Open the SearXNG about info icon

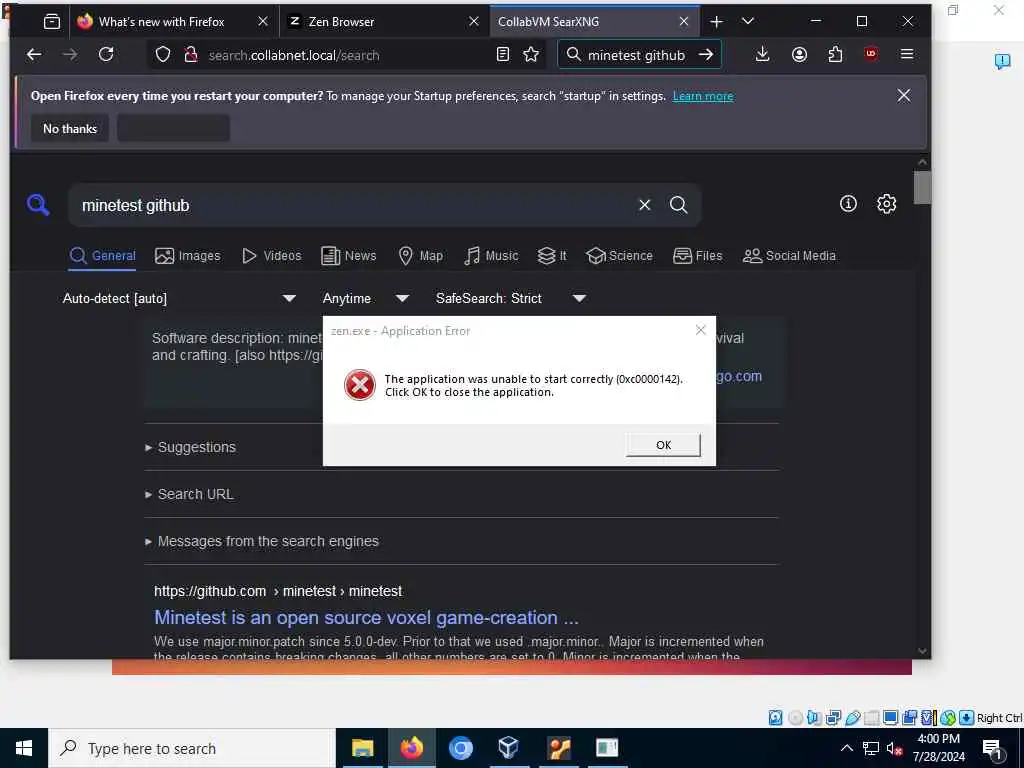click(x=848, y=204)
